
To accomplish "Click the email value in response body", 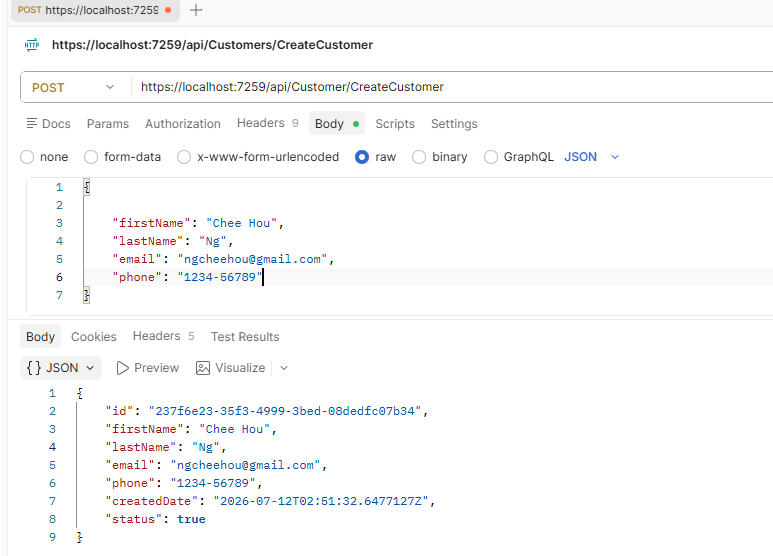I will tap(246, 465).
